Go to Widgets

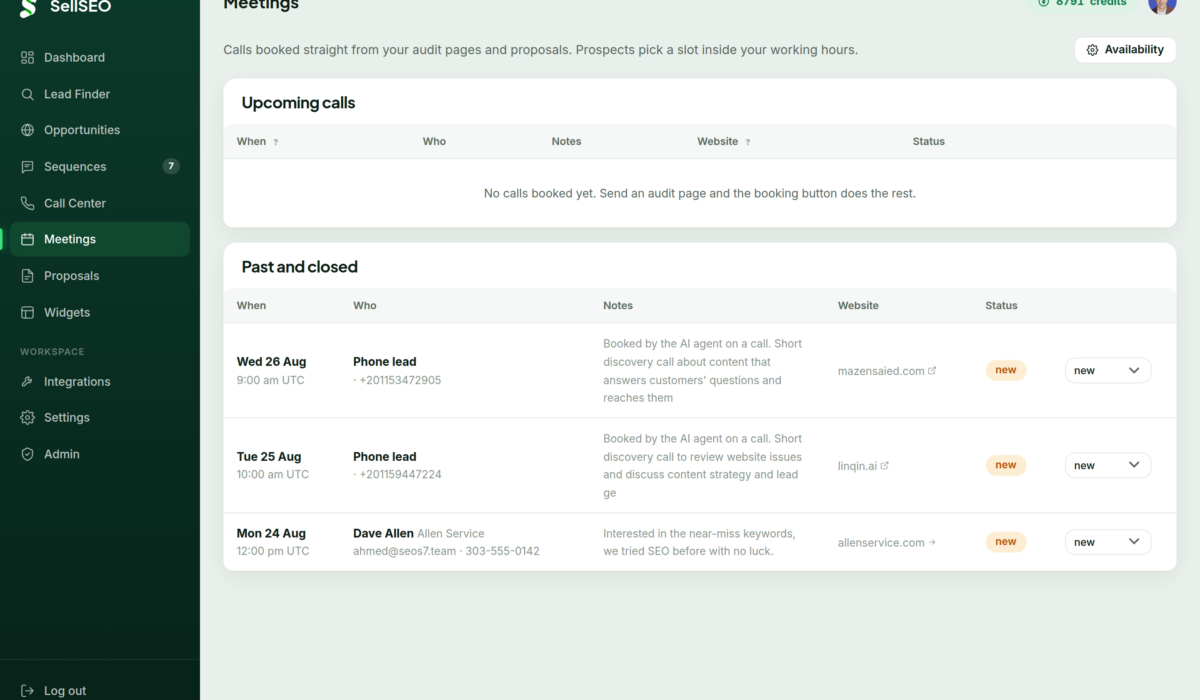point(100,312)
